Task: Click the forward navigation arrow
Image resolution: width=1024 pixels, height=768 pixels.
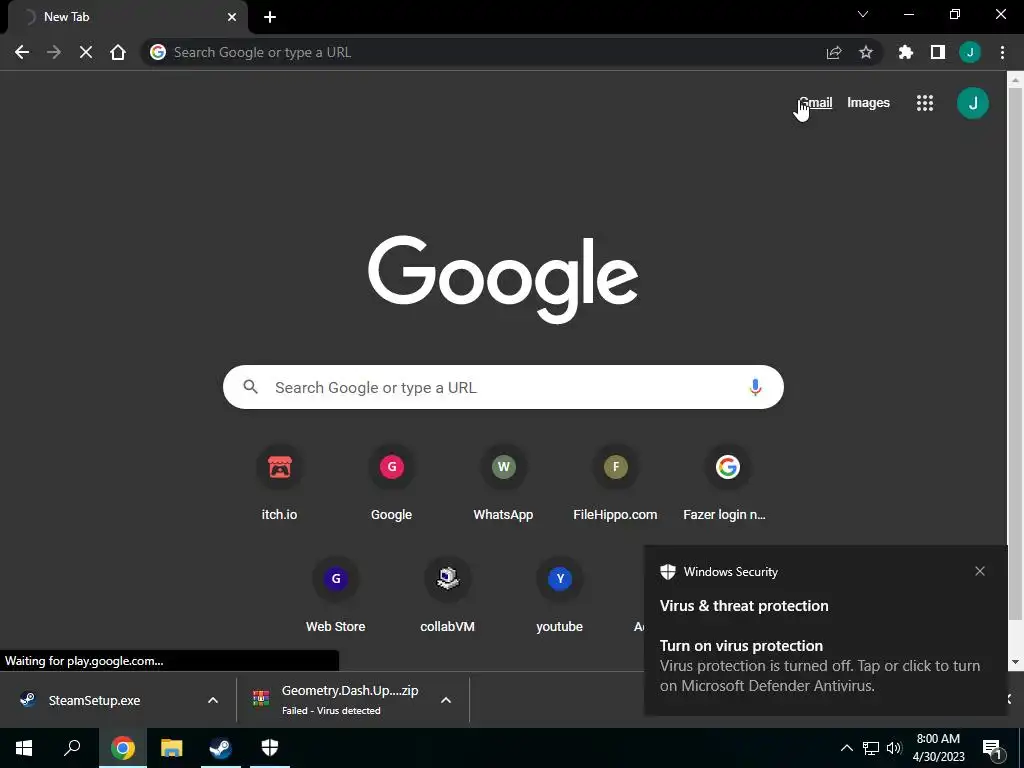Action: [x=54, y=52]
